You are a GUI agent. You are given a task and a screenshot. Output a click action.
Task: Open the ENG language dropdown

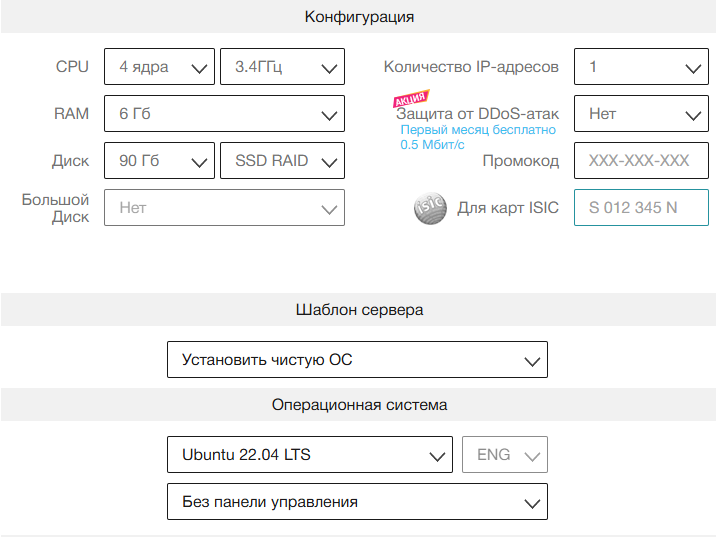click(x=505, y=455)
